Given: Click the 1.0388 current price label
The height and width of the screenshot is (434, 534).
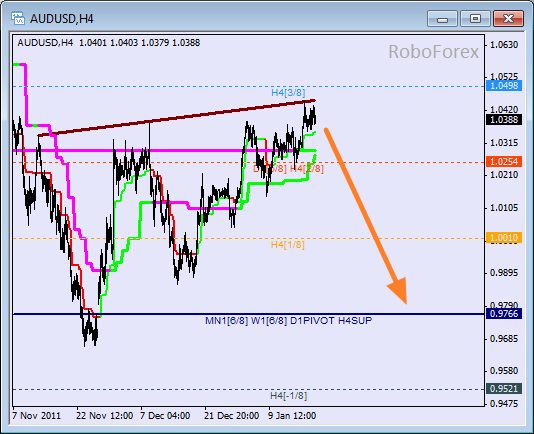Looking at the screenshot, I should [504, 120].
